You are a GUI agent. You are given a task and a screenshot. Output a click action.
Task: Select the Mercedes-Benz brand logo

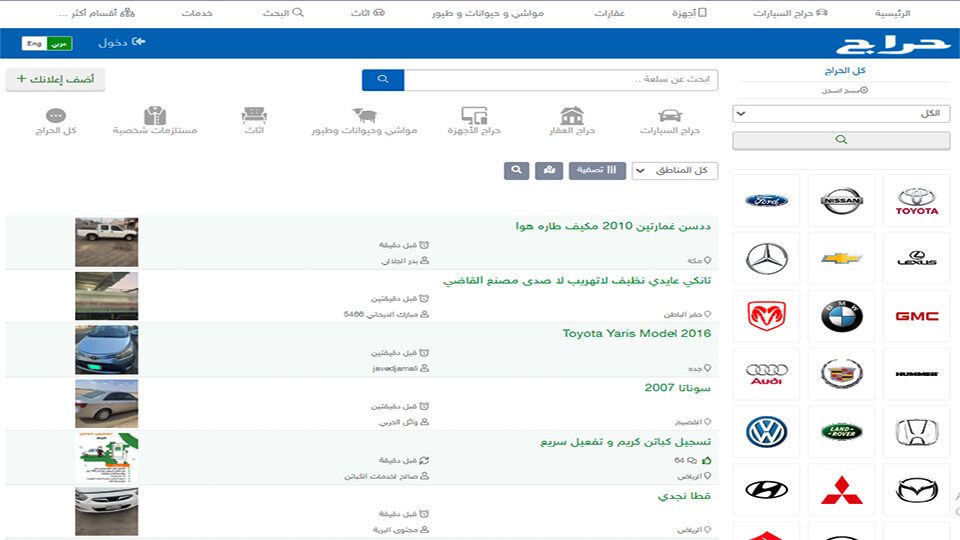click(766, 258)
